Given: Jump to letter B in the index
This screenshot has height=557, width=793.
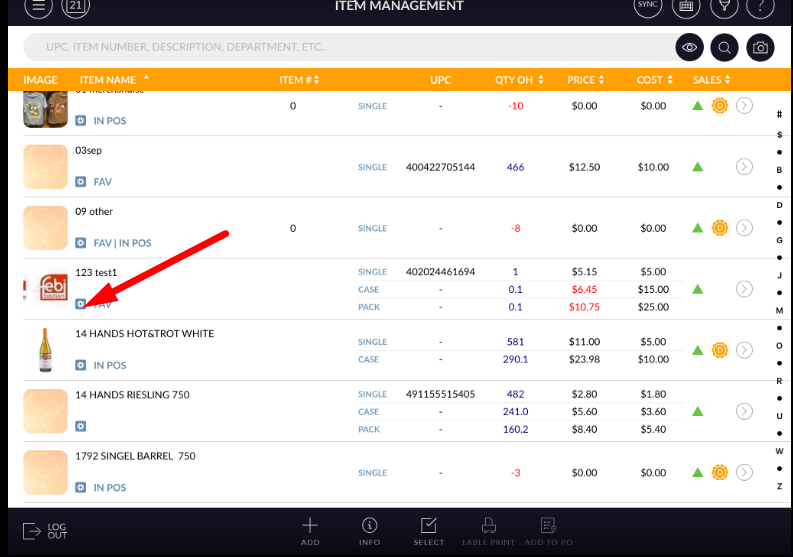Looking at the screenshot, I should click(779, 170).
